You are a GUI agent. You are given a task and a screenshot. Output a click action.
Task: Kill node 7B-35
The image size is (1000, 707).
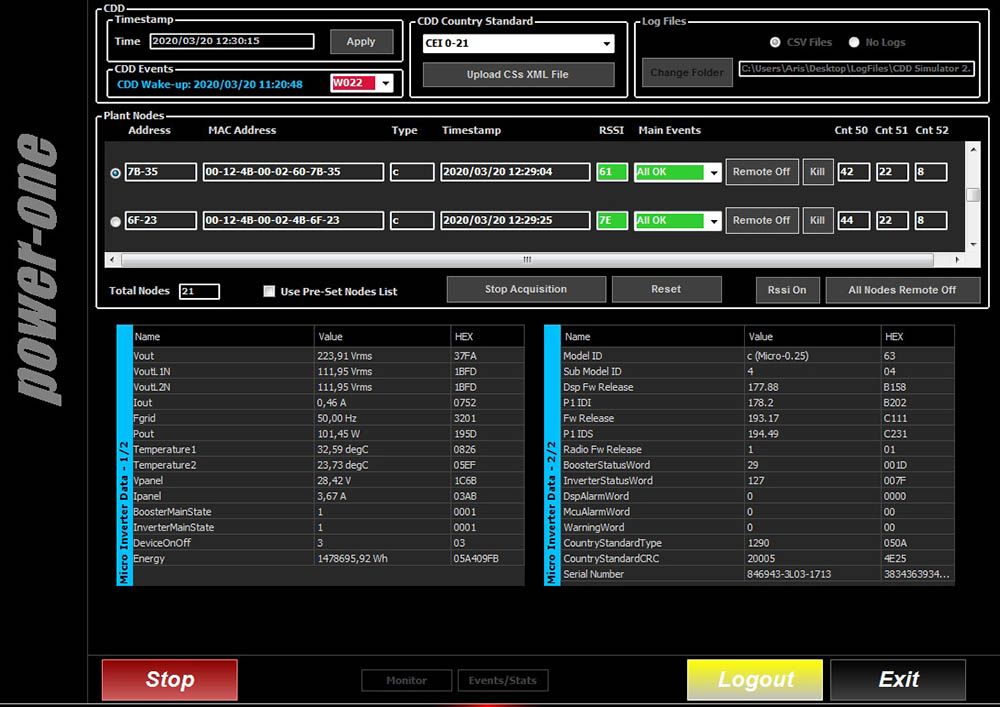pos(818,172)
